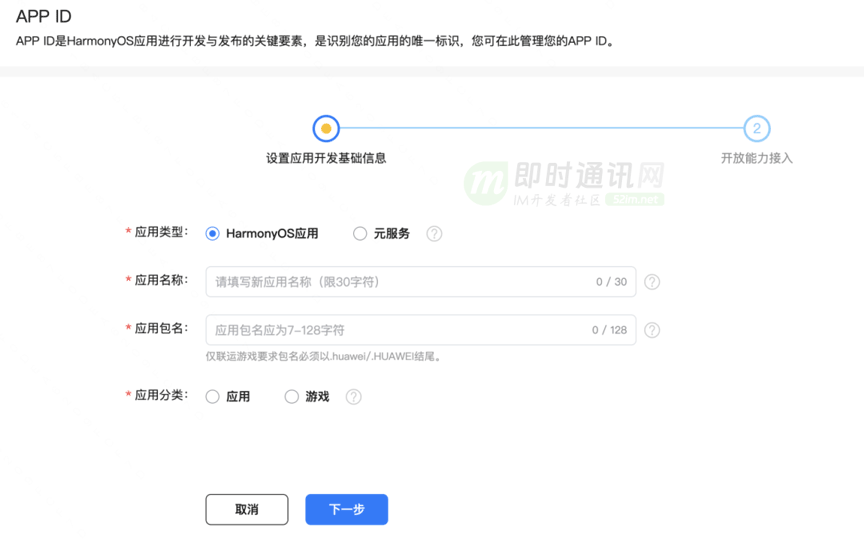Choose 应用 category radio button
This screenshot has height=545, width=864.
[x=212, y=397]
